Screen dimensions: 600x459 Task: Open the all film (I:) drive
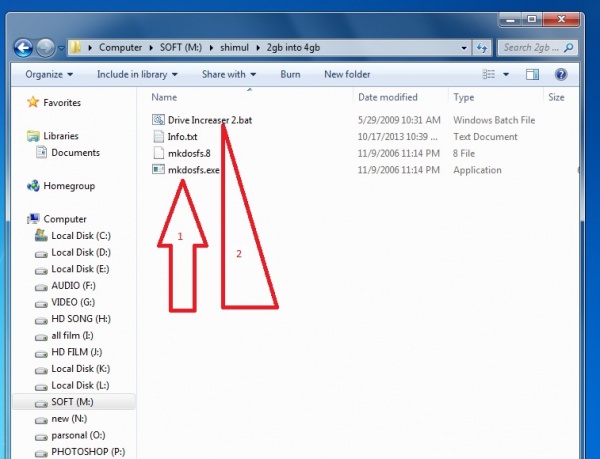click(x=72, y=335)
